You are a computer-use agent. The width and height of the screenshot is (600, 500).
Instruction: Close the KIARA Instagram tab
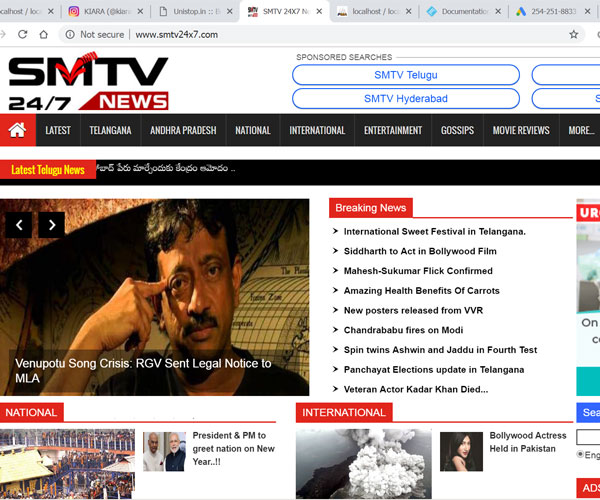(140, 11)
